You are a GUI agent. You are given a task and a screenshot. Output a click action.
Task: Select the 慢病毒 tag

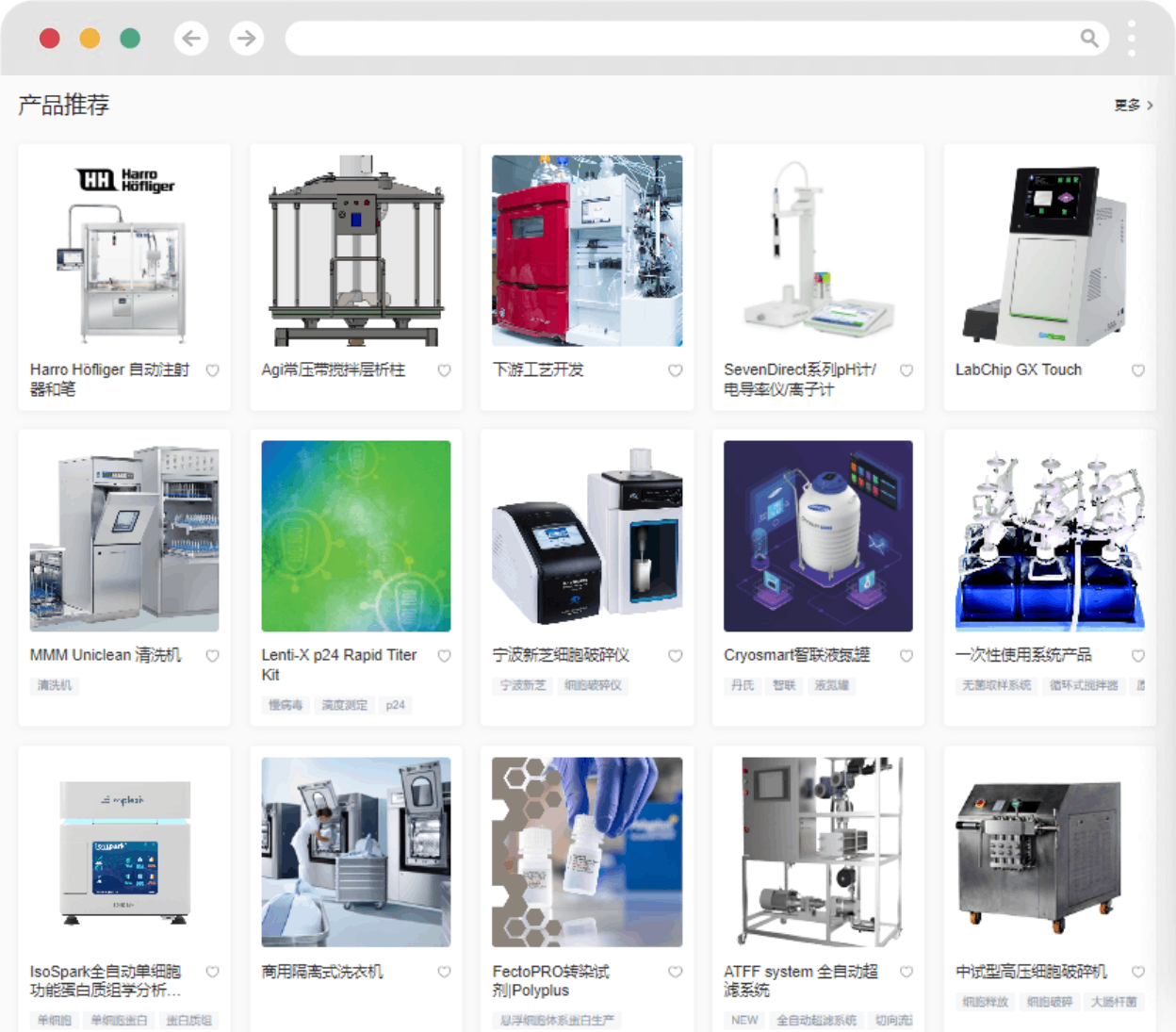coord(286,705)
